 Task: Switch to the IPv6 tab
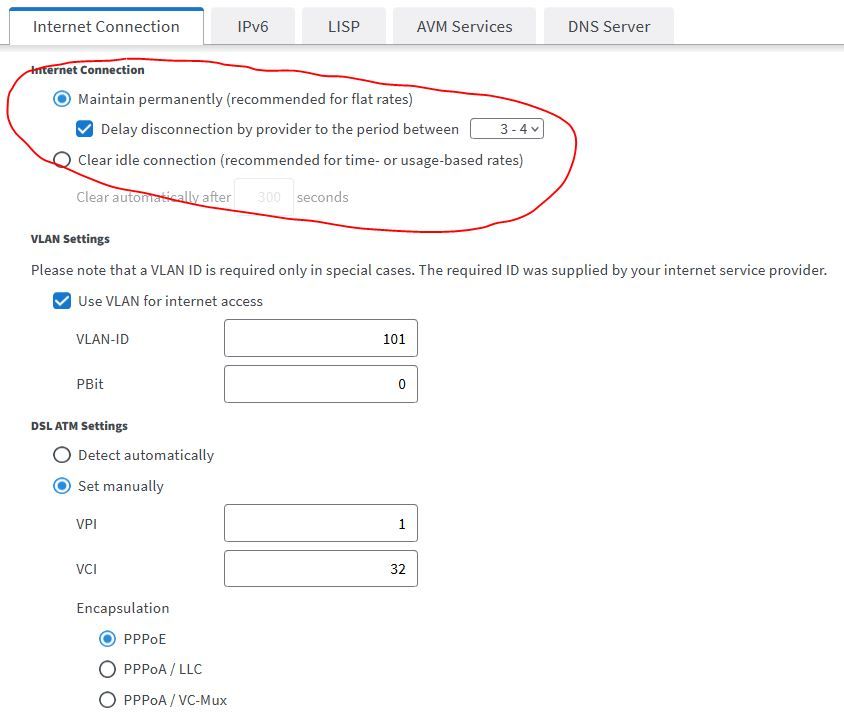tap(251, 26)
